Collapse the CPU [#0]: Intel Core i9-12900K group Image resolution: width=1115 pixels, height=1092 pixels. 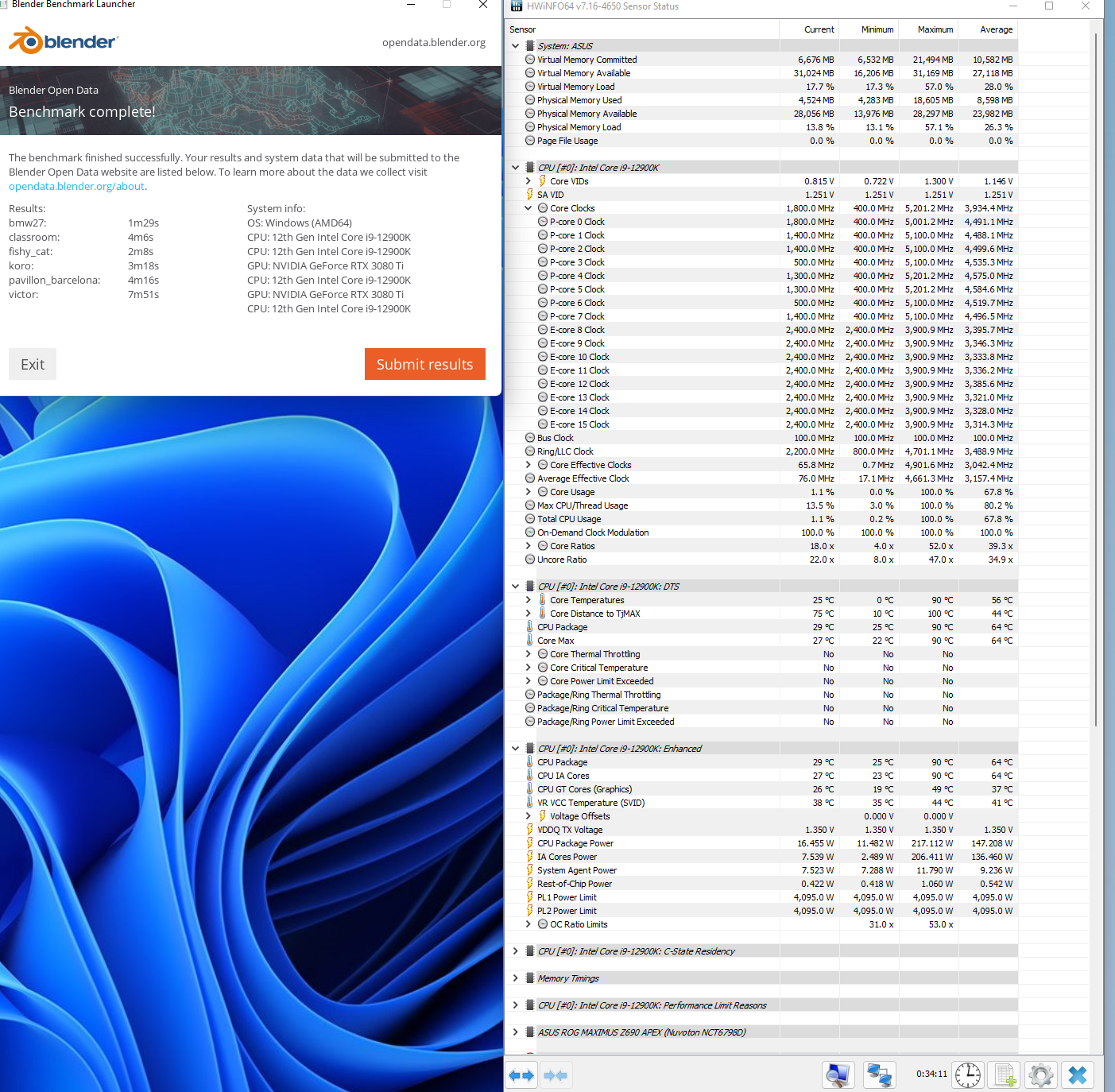click(515, 168)
